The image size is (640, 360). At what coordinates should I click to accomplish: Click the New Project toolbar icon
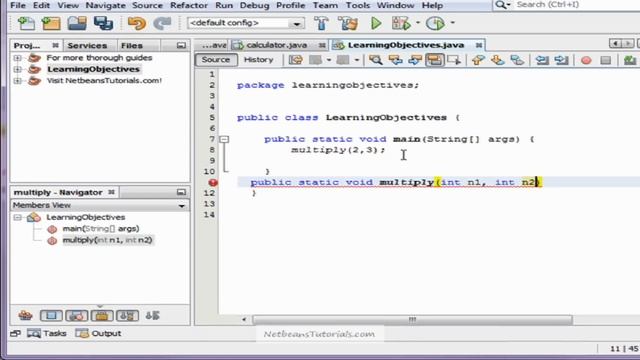51,23
